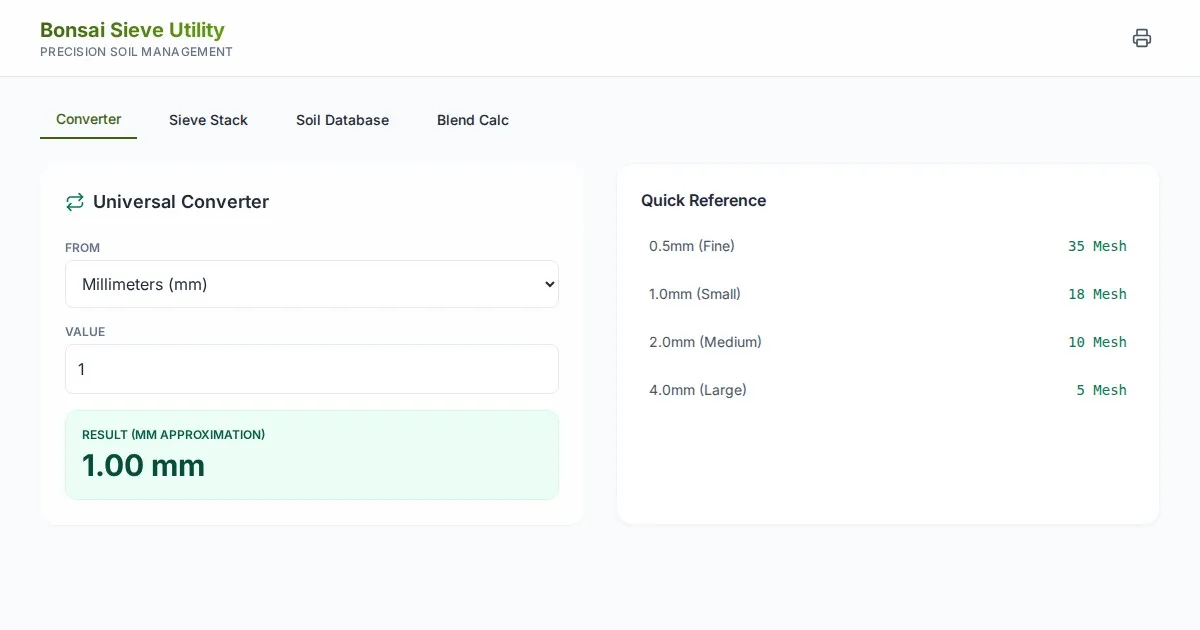Image resolution: width=1200 pixels, height=630 pixels.
Task: Click the Bonsai Sieve Utility title
Action: coord(132,30)
